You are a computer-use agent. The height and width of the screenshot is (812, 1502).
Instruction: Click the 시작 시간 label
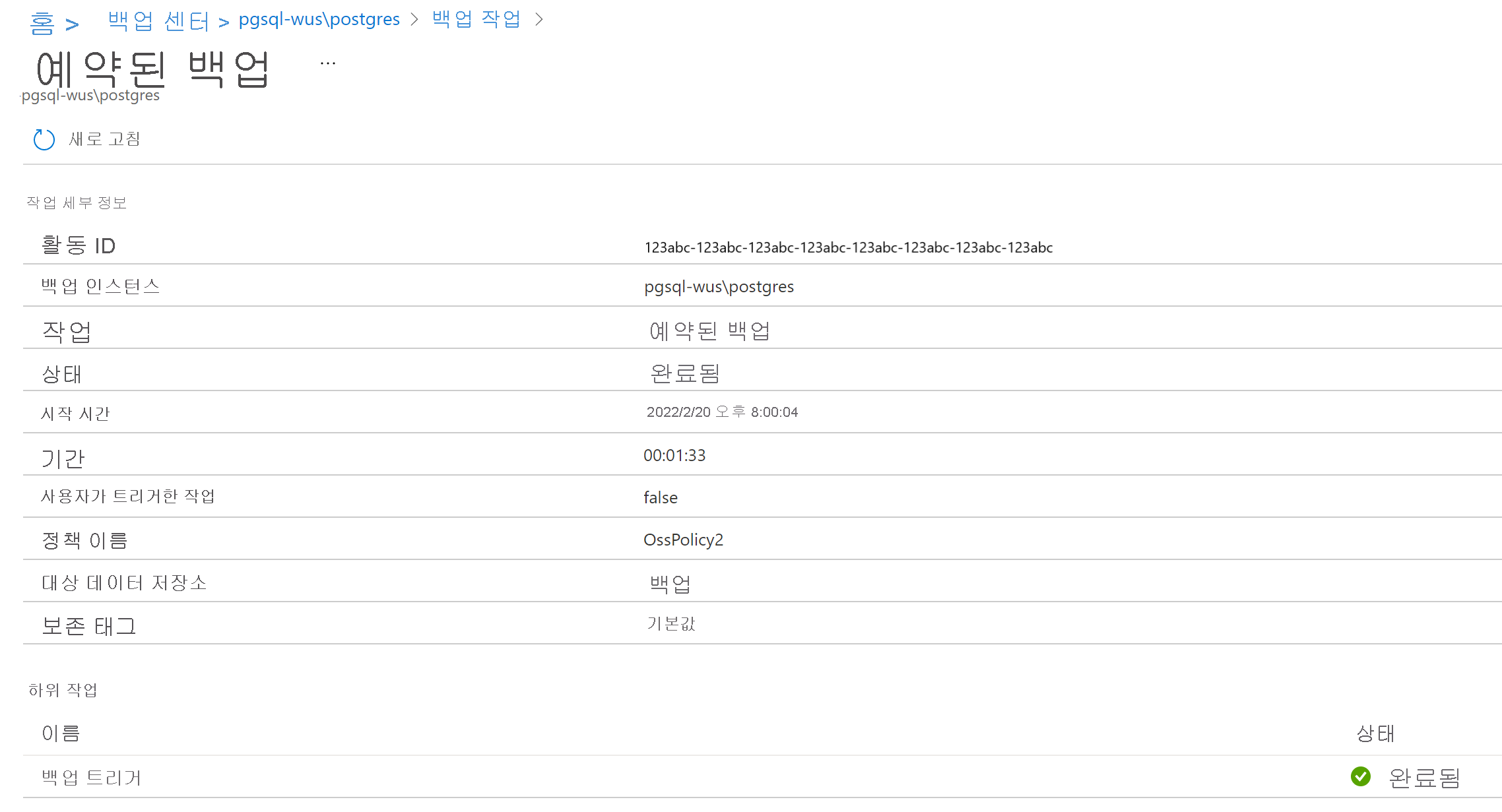point(75,414)
